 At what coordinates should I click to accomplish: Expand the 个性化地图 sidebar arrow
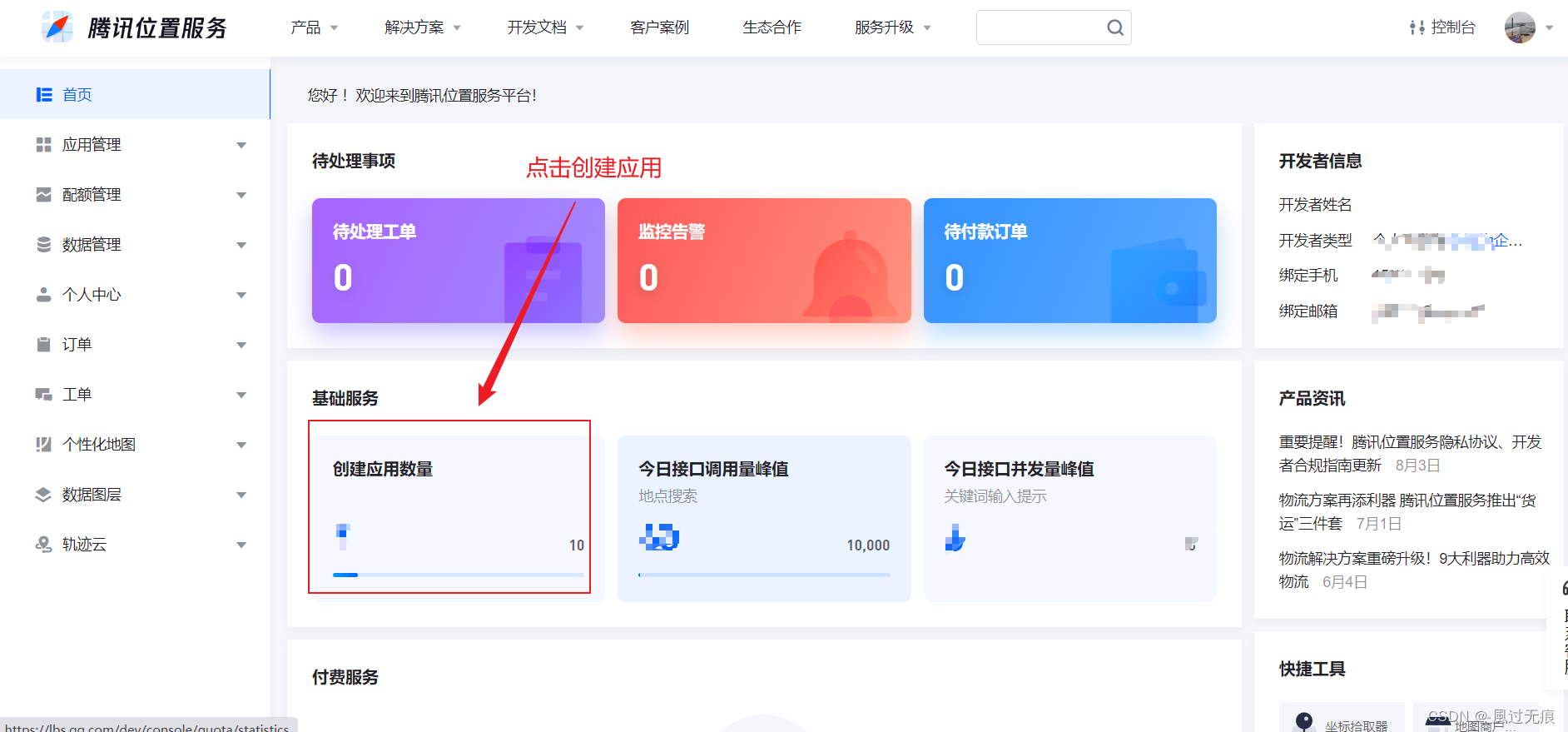point(241,445)
